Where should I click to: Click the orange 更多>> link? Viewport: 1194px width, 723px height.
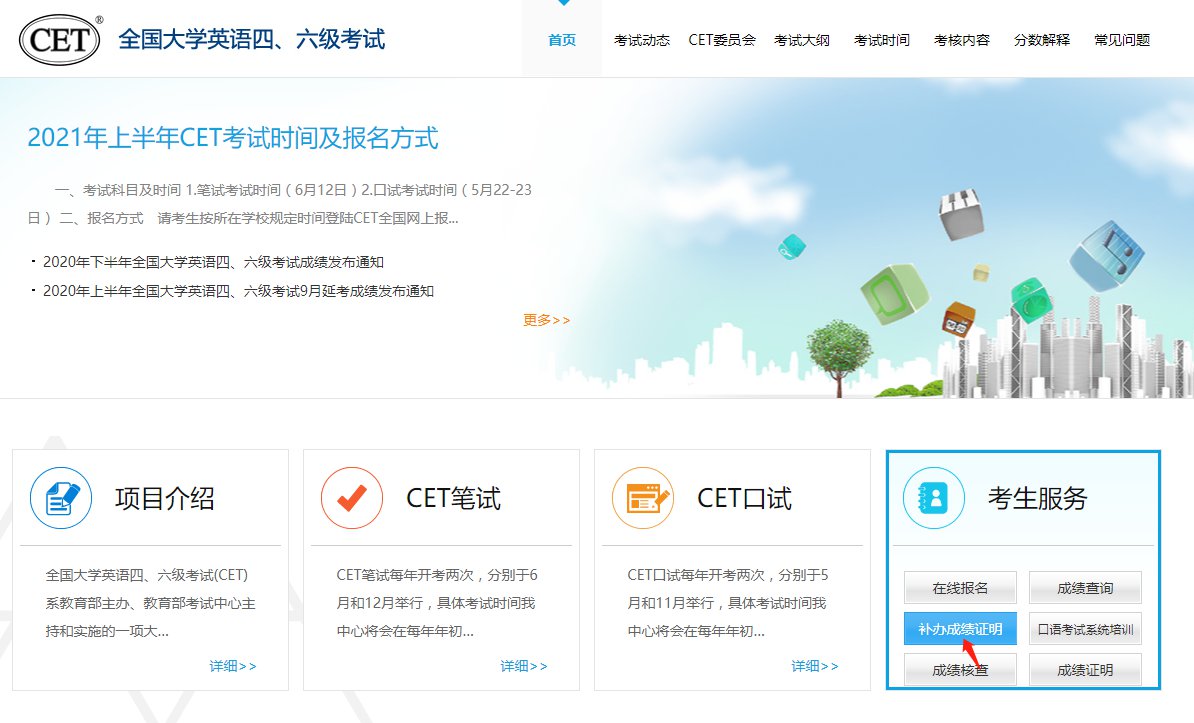click(x=546, y=320)
